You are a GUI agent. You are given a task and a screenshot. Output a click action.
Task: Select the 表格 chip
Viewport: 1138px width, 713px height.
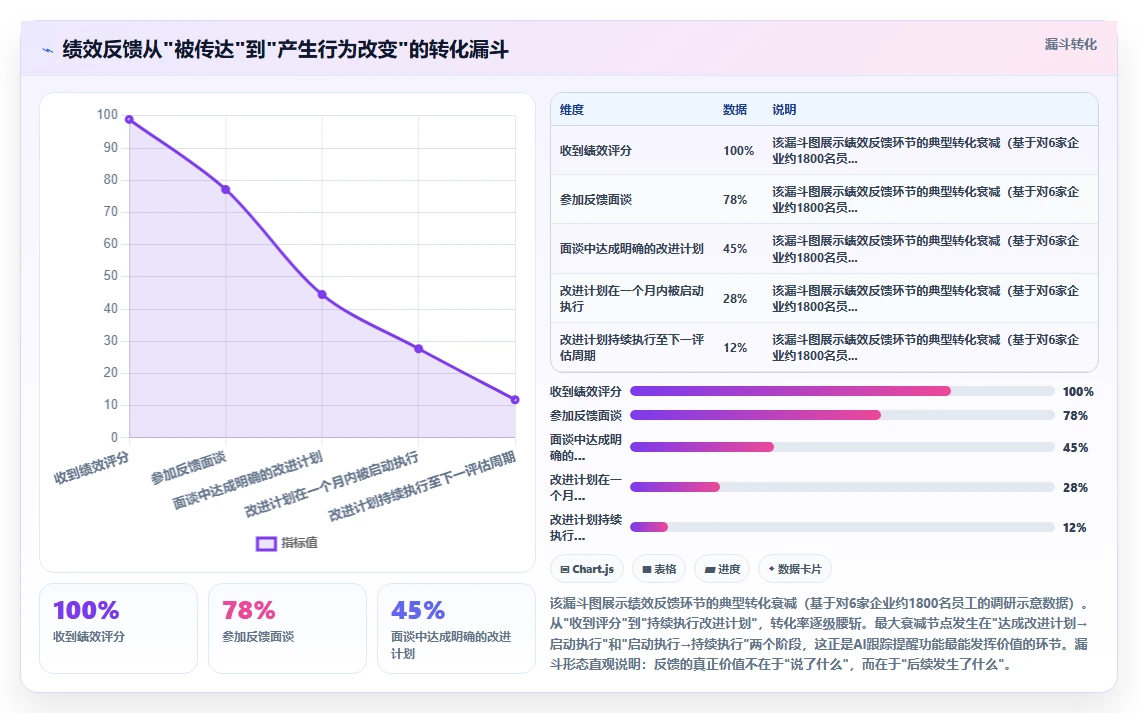click(x=659, y=569)
